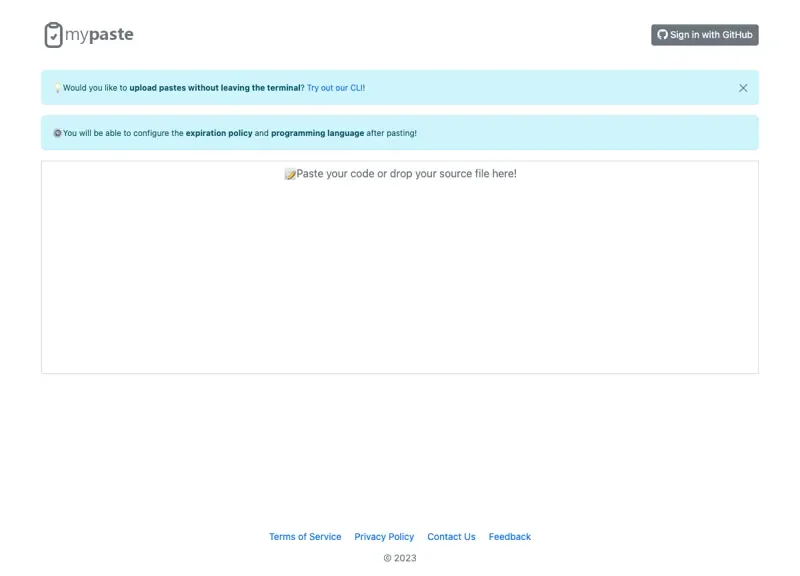Open the 'Try out our CLI!' link
The width and height of the screenshot is (800, 576).
pos(334,88)
